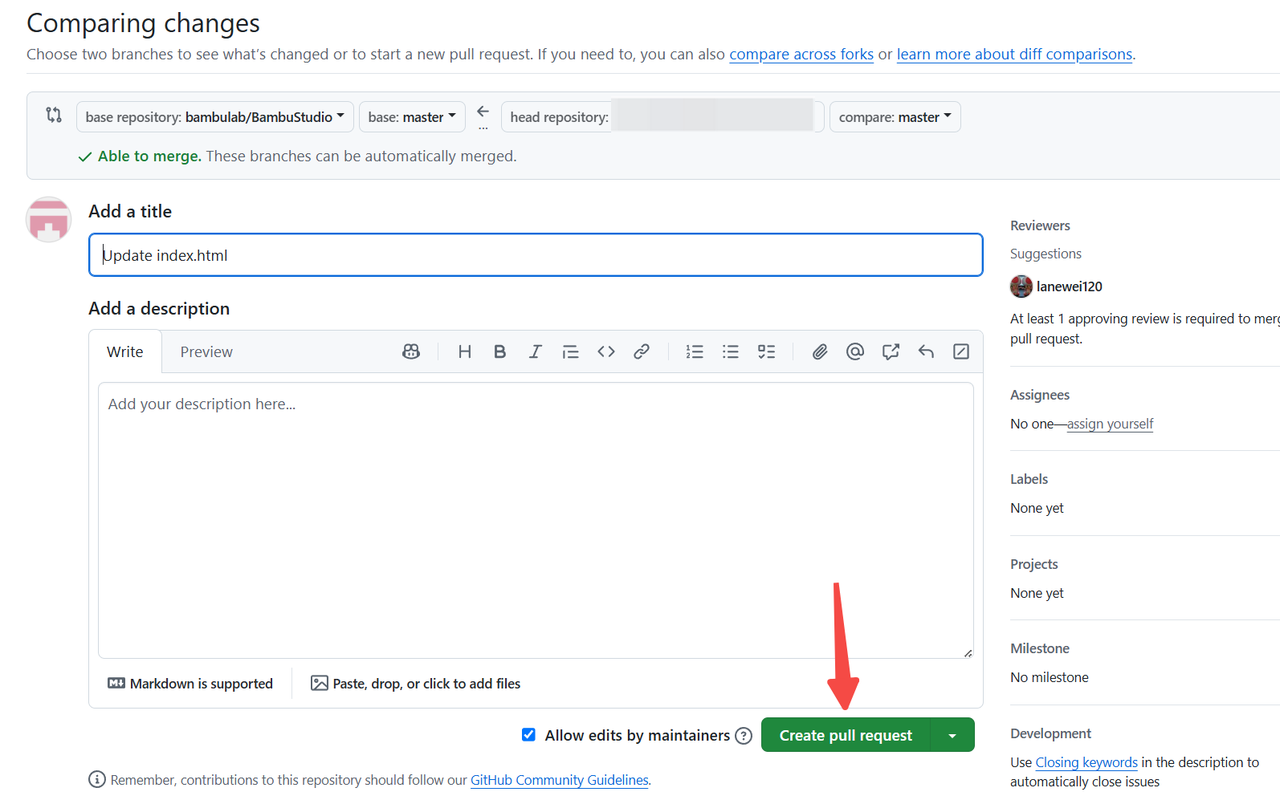Click the 'Comparing changes' page heading

tap(143, 23)
